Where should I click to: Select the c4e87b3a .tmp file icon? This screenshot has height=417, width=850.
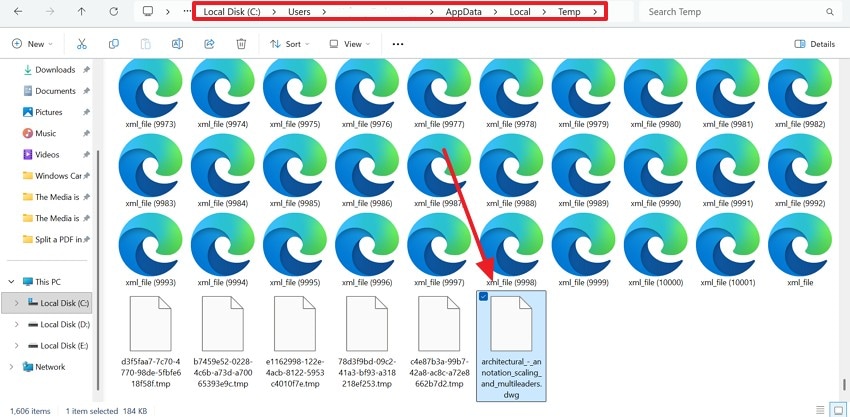[x=439, y=324]
